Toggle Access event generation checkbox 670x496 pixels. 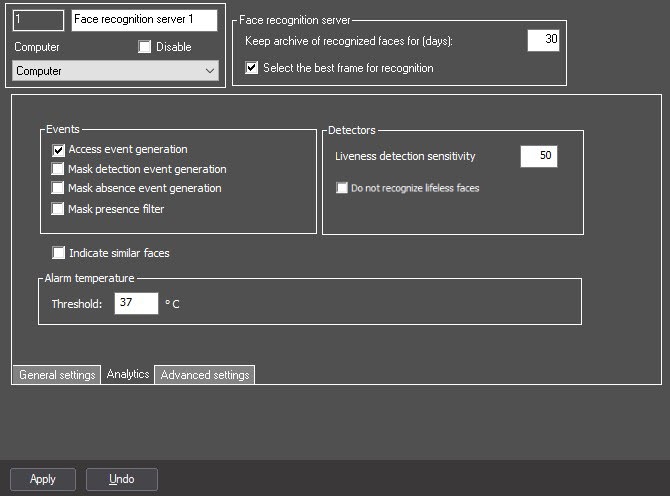point(58,150)
